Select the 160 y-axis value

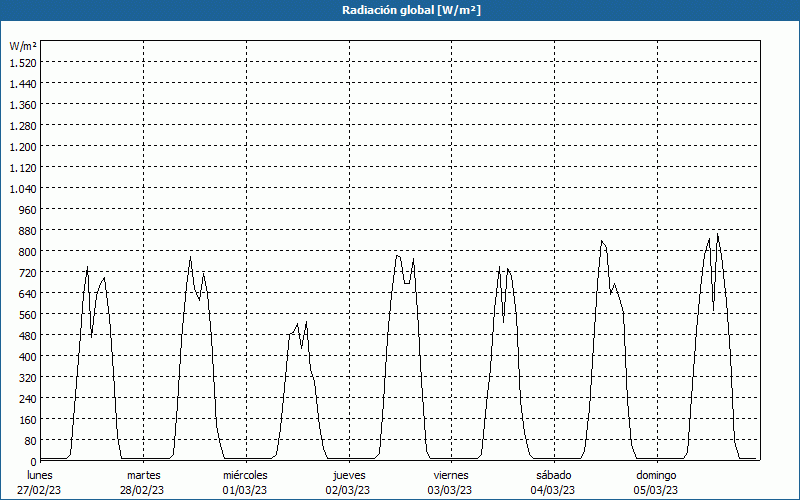coord(28,419)
